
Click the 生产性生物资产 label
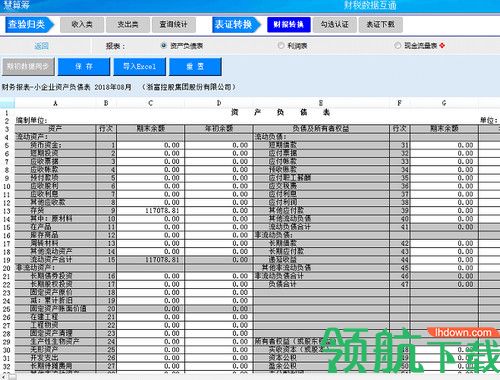(x=55, y=341)
